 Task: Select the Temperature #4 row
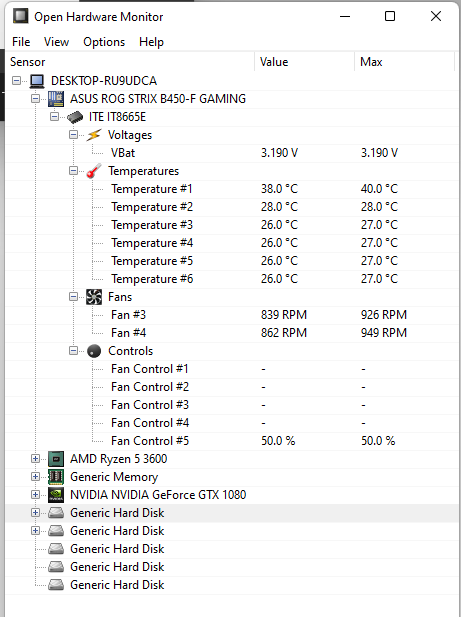[x=230, y=243]
